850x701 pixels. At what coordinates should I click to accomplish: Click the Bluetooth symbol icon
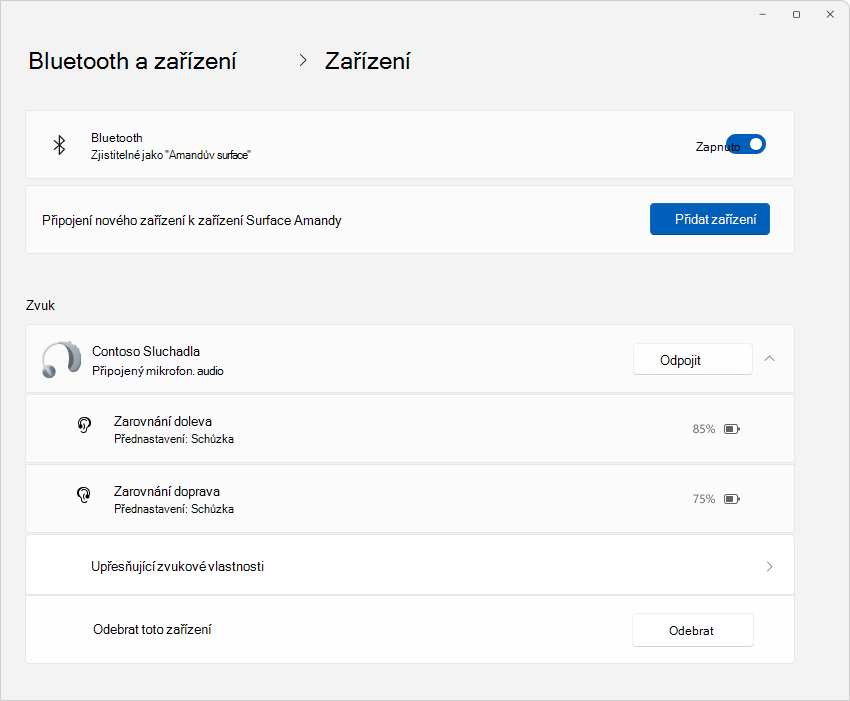59,145
